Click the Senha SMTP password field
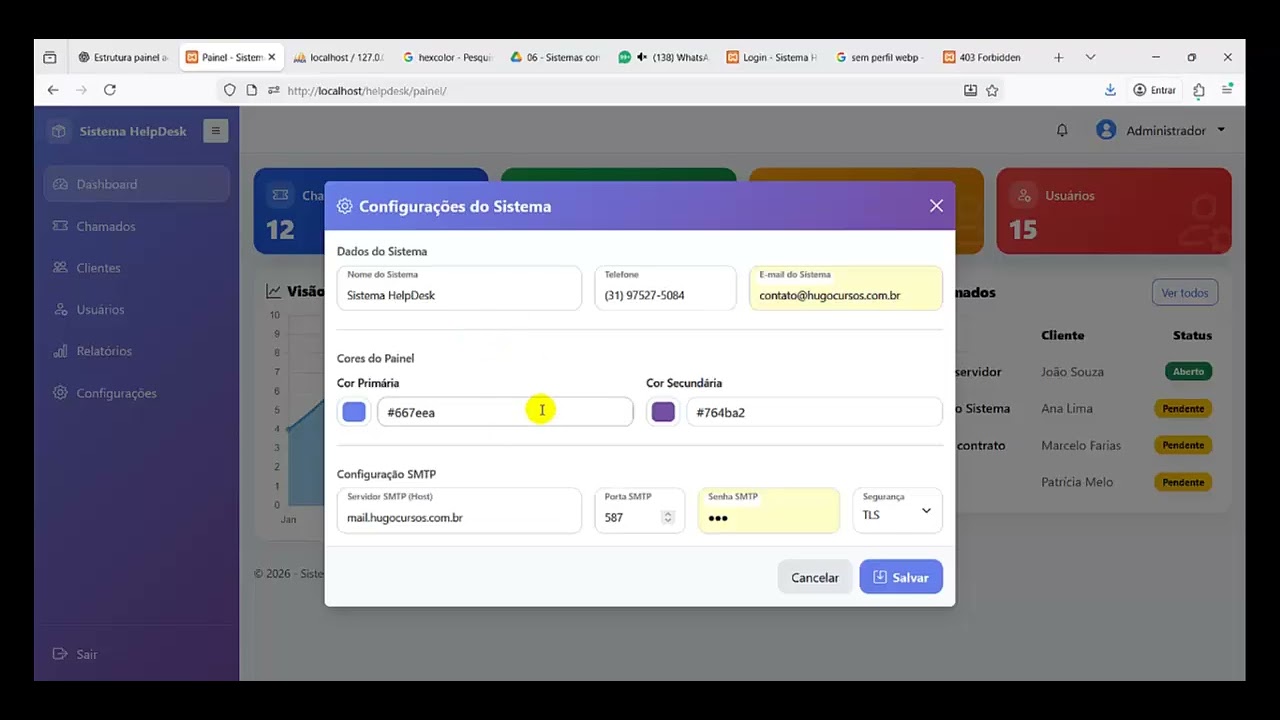The height and width of the screenshot is (720, 1280). click(x=768, y=510)
